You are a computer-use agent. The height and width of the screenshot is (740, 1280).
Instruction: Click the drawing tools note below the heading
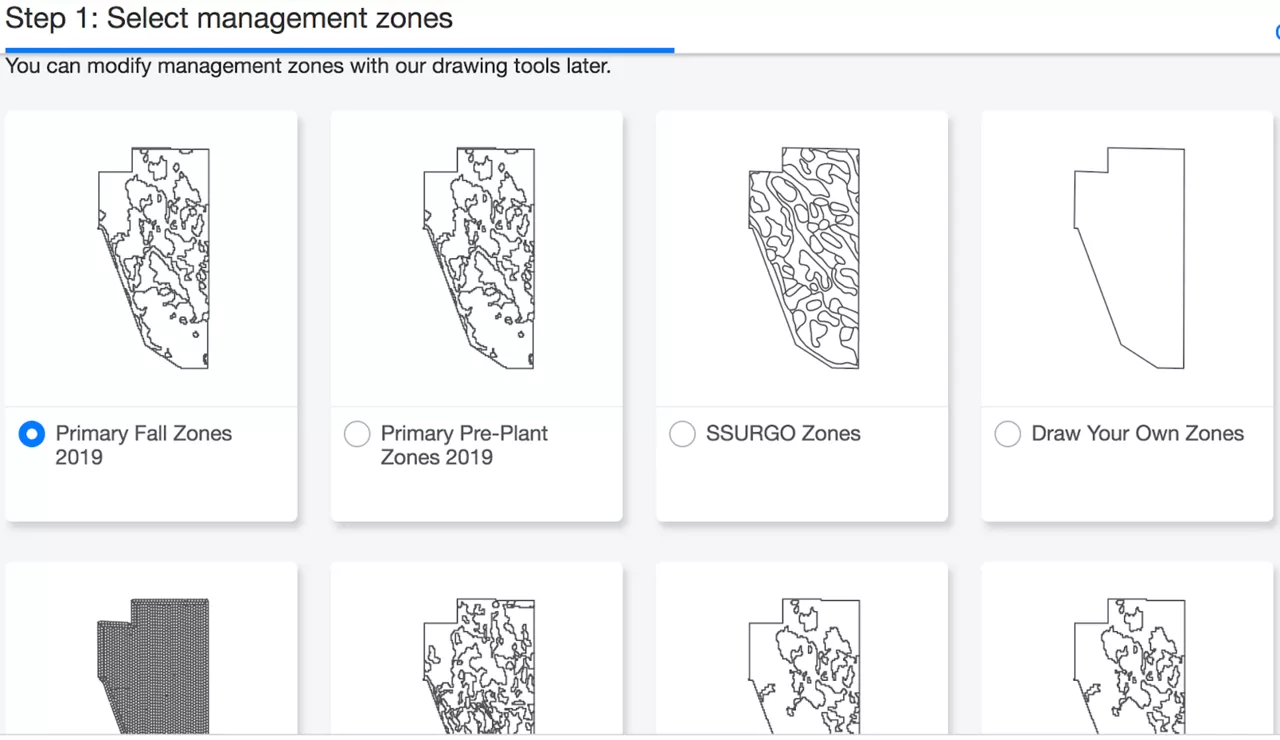point(308,67)
